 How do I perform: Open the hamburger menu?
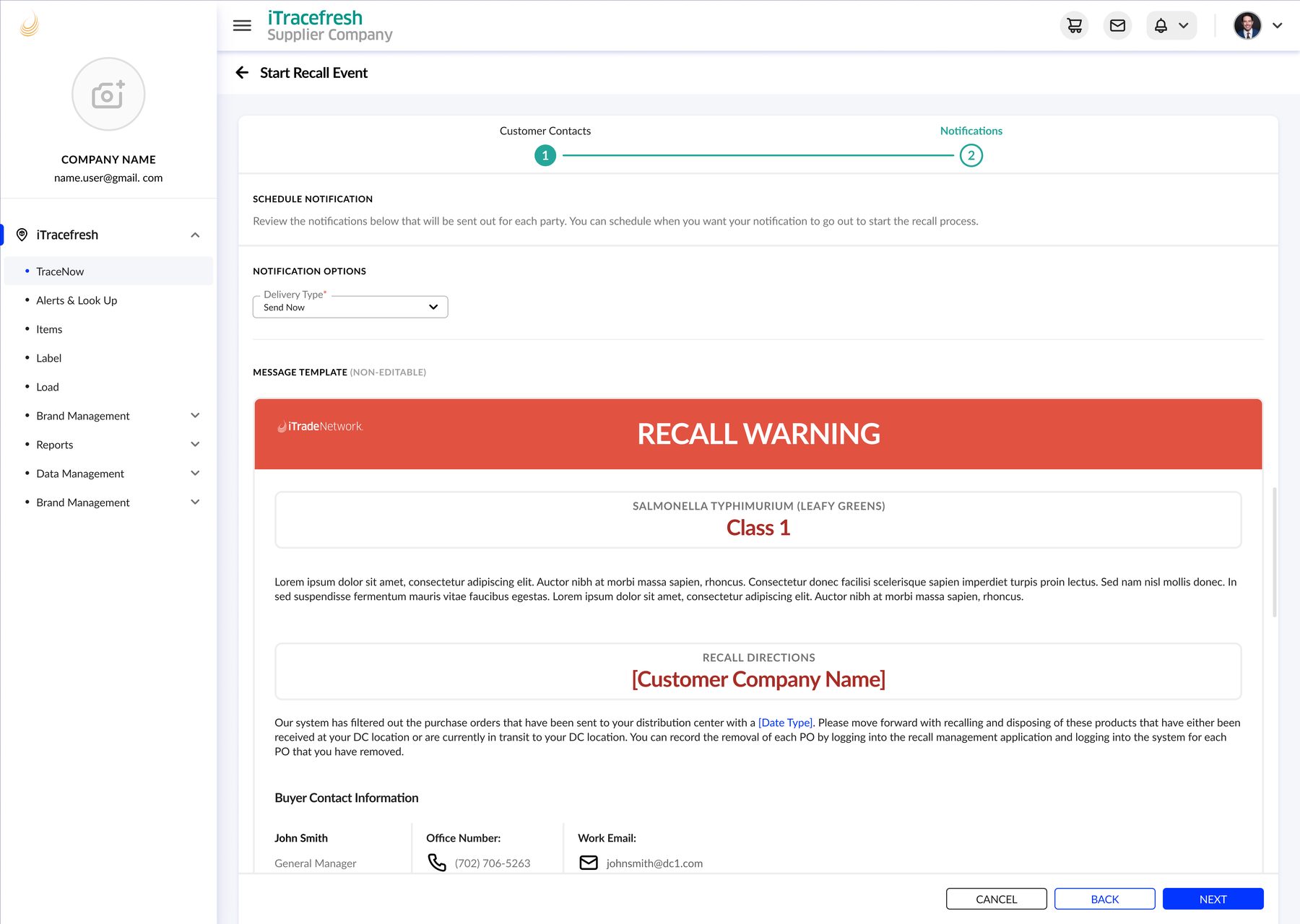tap(242, 26)
